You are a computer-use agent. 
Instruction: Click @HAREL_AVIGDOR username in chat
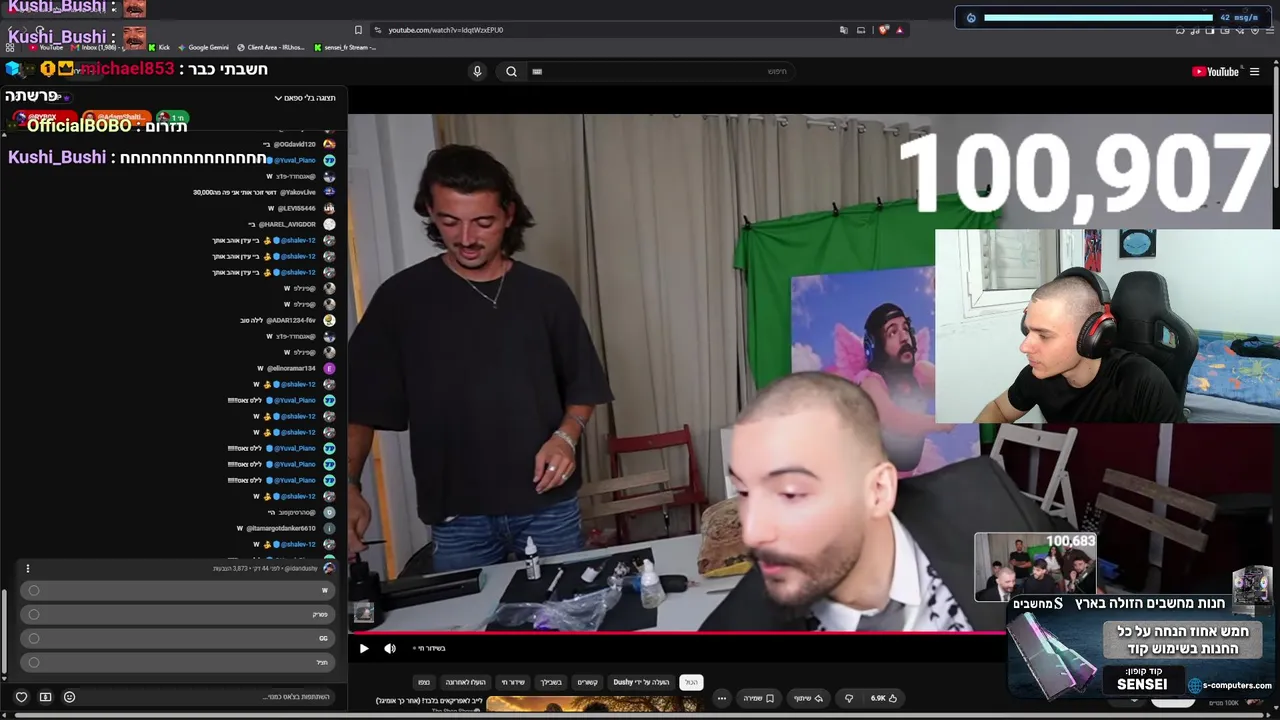coord(287,224)
